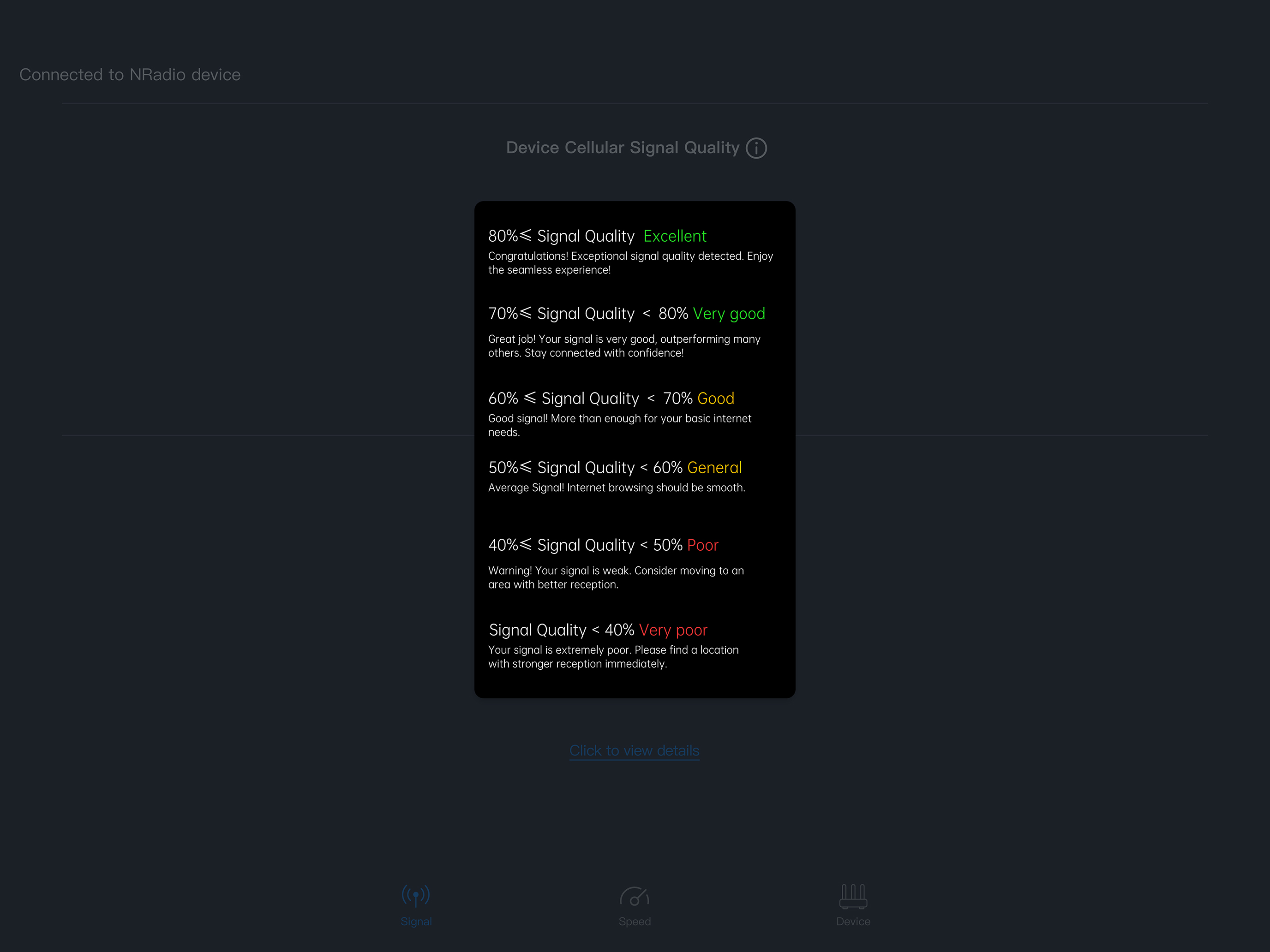The width and height of the screenshot is (1270, 952).
Task: Switch to the Device tab
Action: [x=853, y=905]
